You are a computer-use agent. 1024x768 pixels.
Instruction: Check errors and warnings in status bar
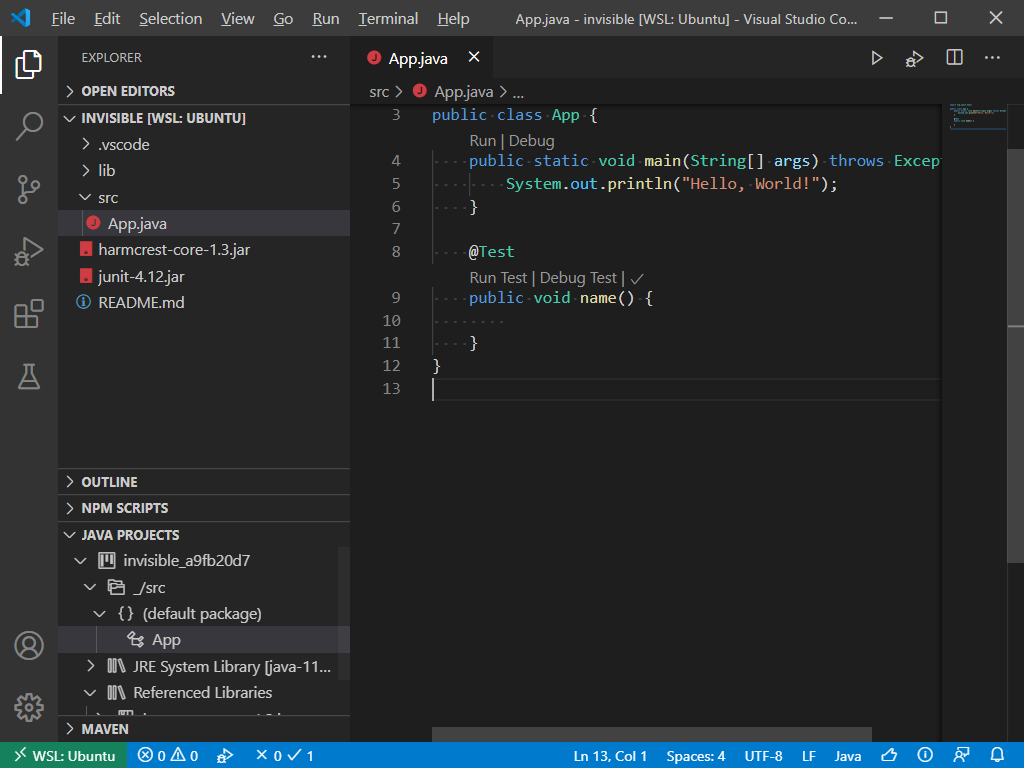167,755
